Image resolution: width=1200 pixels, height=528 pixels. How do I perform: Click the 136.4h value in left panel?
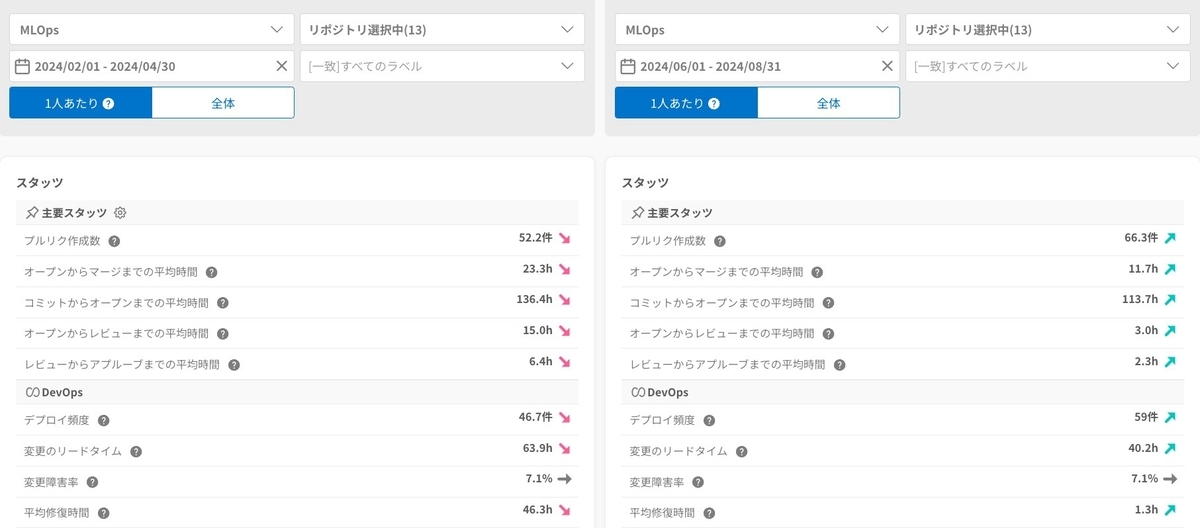click(534, 300)
